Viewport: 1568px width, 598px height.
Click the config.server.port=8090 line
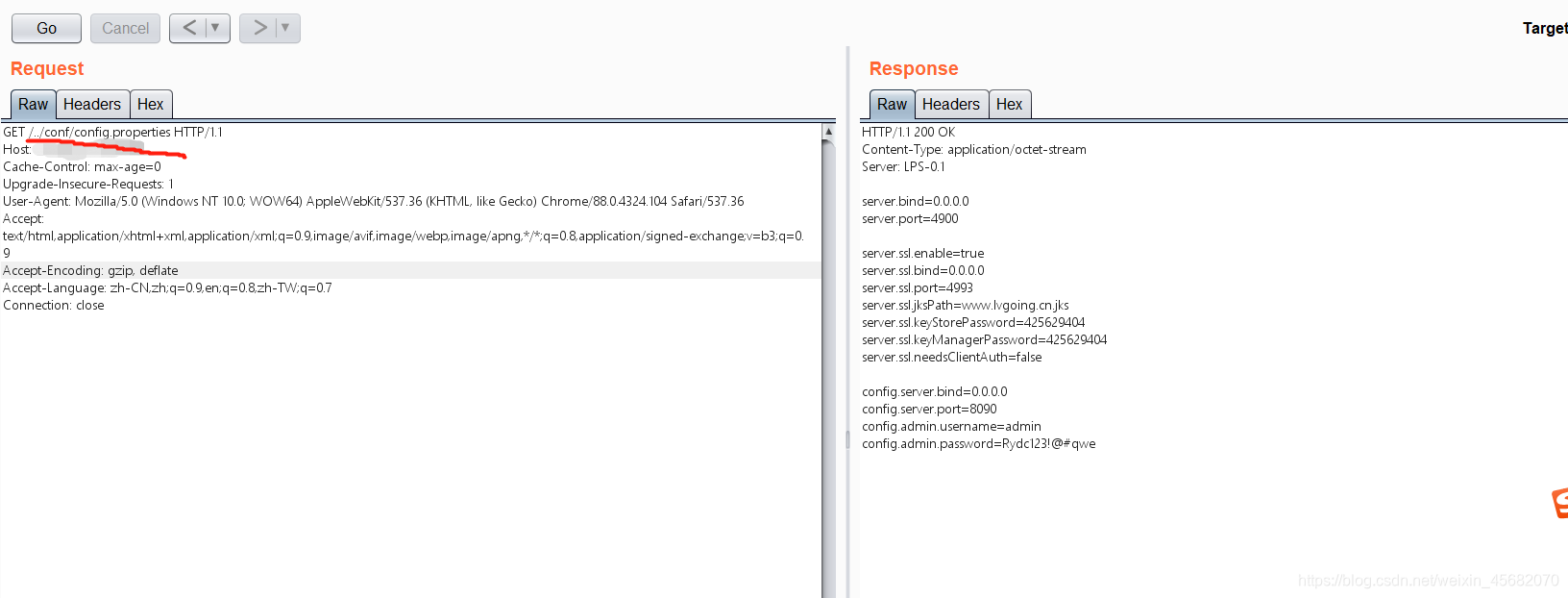coord(929,409)
